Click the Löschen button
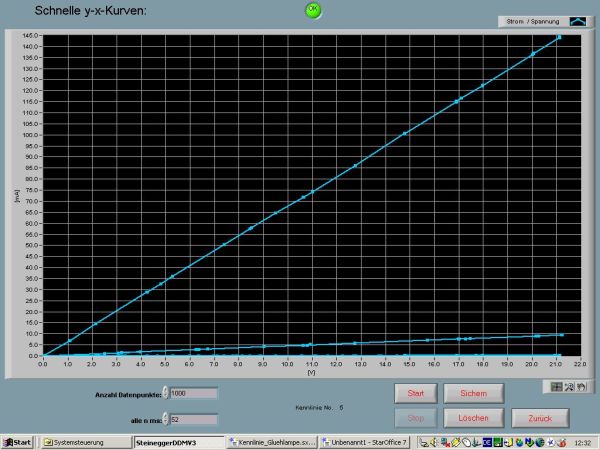 pyautogui.click(x=473, y=418)
